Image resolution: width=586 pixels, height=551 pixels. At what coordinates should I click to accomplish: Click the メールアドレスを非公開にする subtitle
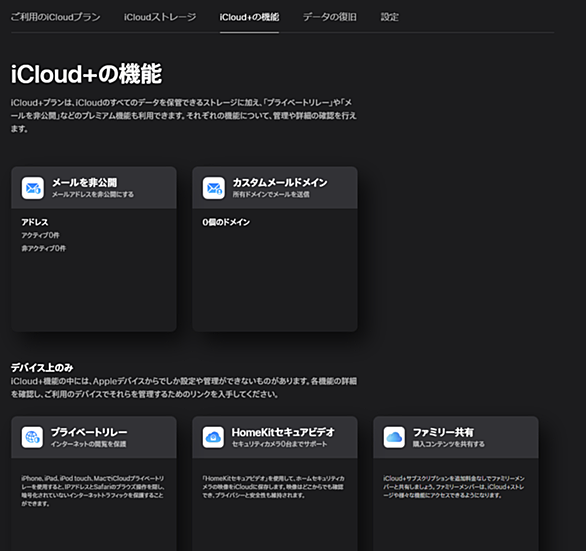coord(93,194)
